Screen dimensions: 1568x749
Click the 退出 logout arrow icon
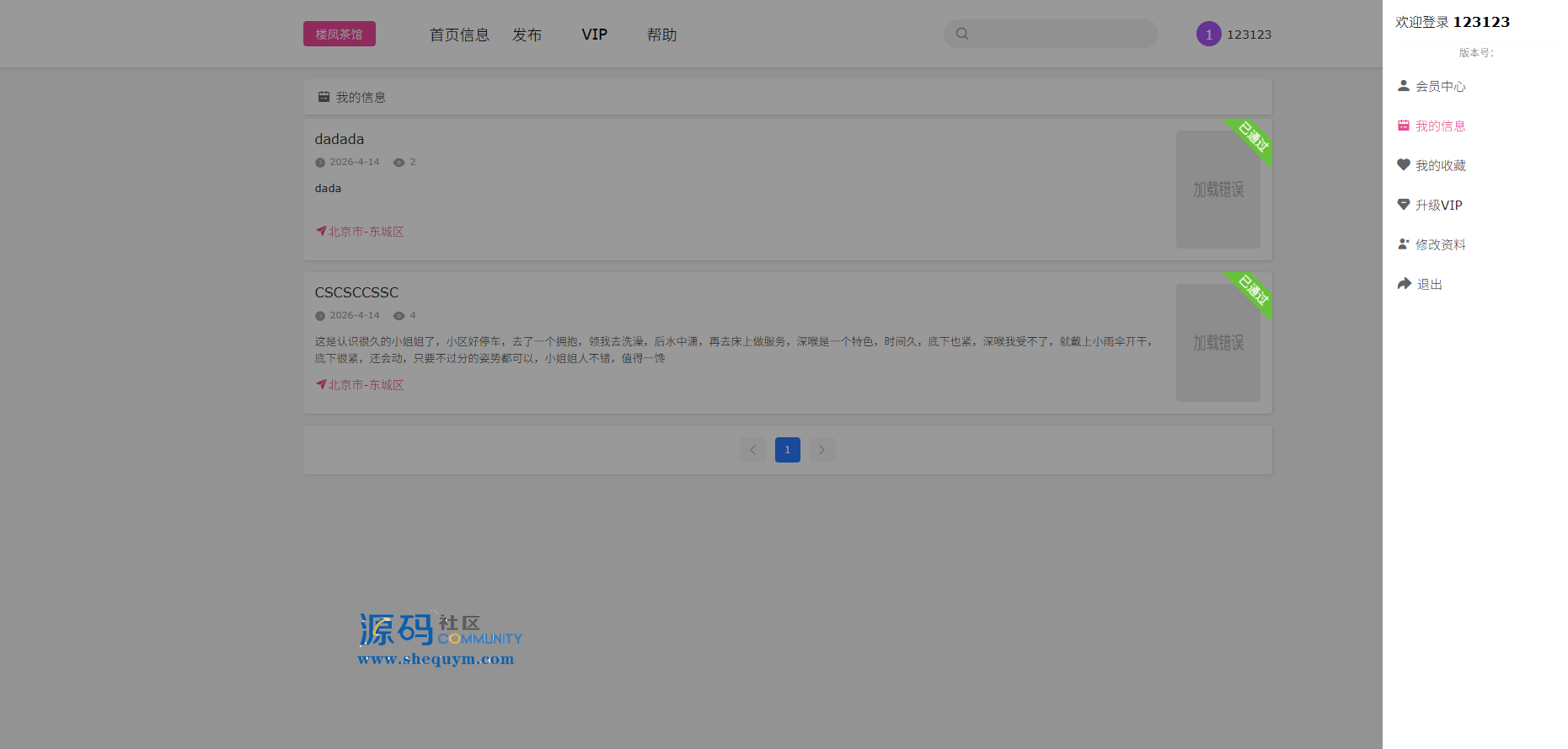pos(1404,284)
